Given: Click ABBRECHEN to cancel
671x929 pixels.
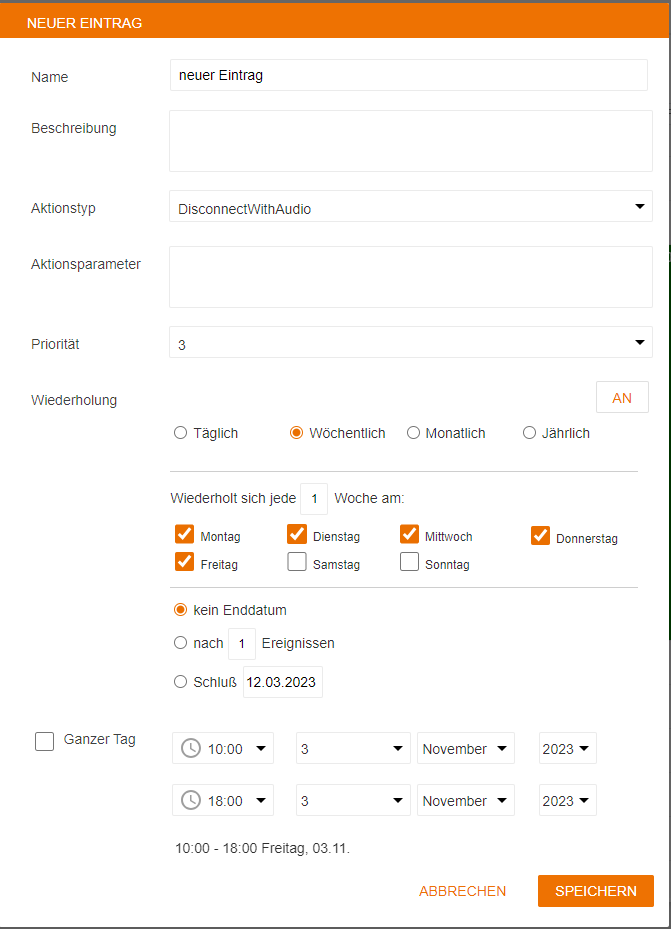Looking at the screenshot, I should click(462, 891).
